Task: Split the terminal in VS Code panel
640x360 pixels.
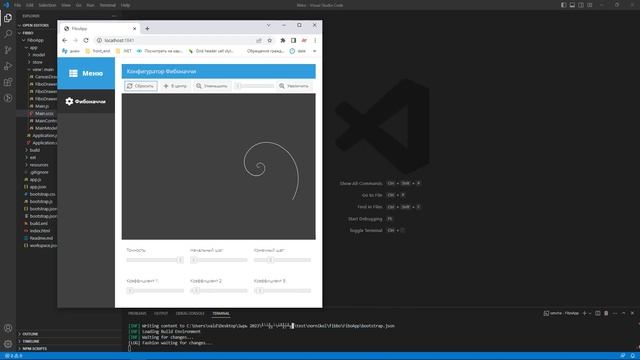Action: pos(598,313)
